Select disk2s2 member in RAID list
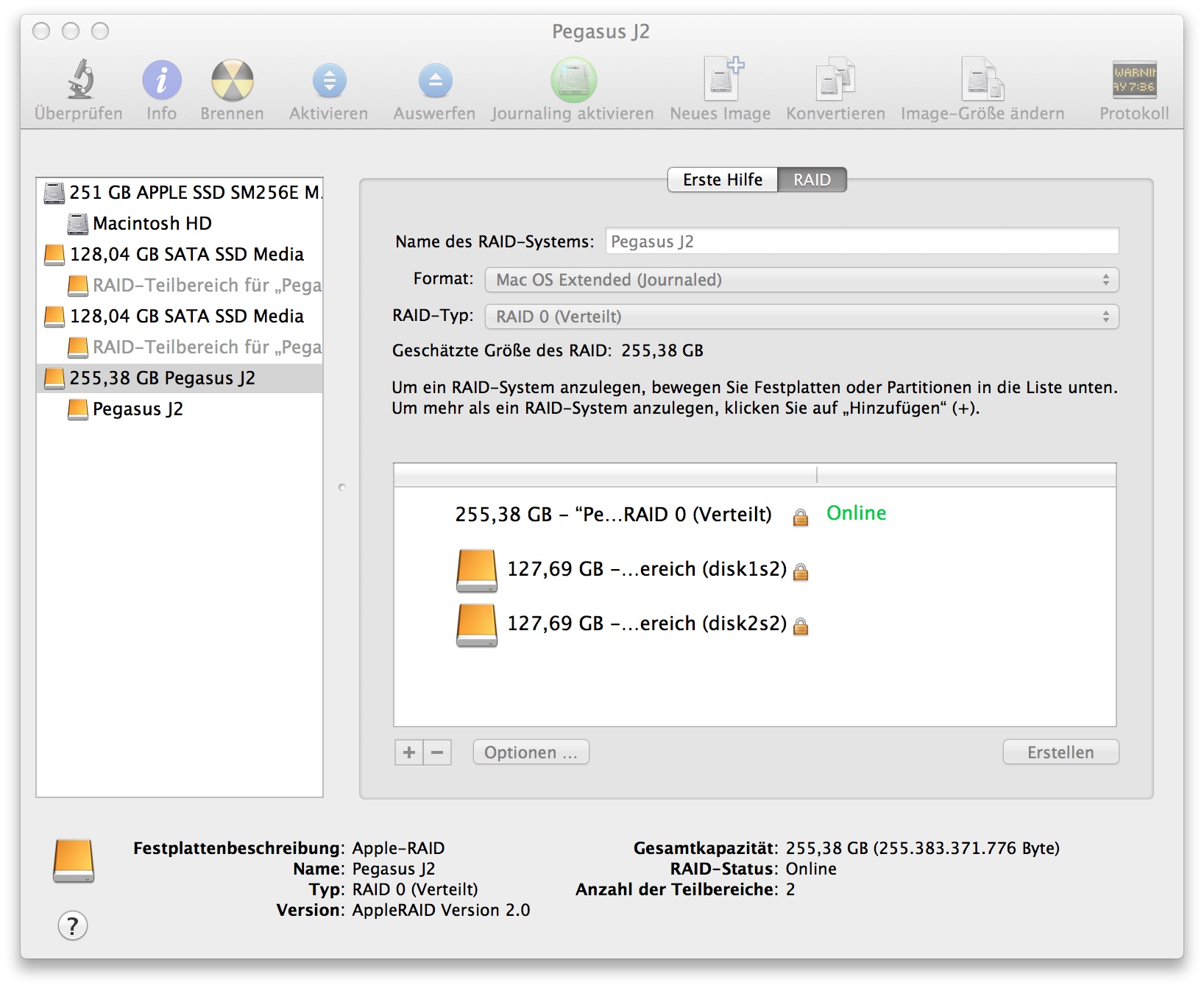Image resolution: width=1204 pixels, height=988 pixels. point(755,624)
